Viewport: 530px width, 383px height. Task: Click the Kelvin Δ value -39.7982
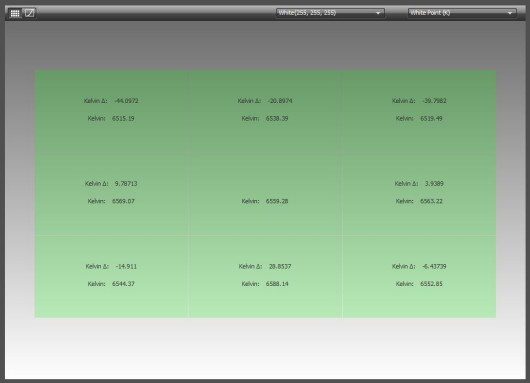pyautogui.click(x=434, y=101)
